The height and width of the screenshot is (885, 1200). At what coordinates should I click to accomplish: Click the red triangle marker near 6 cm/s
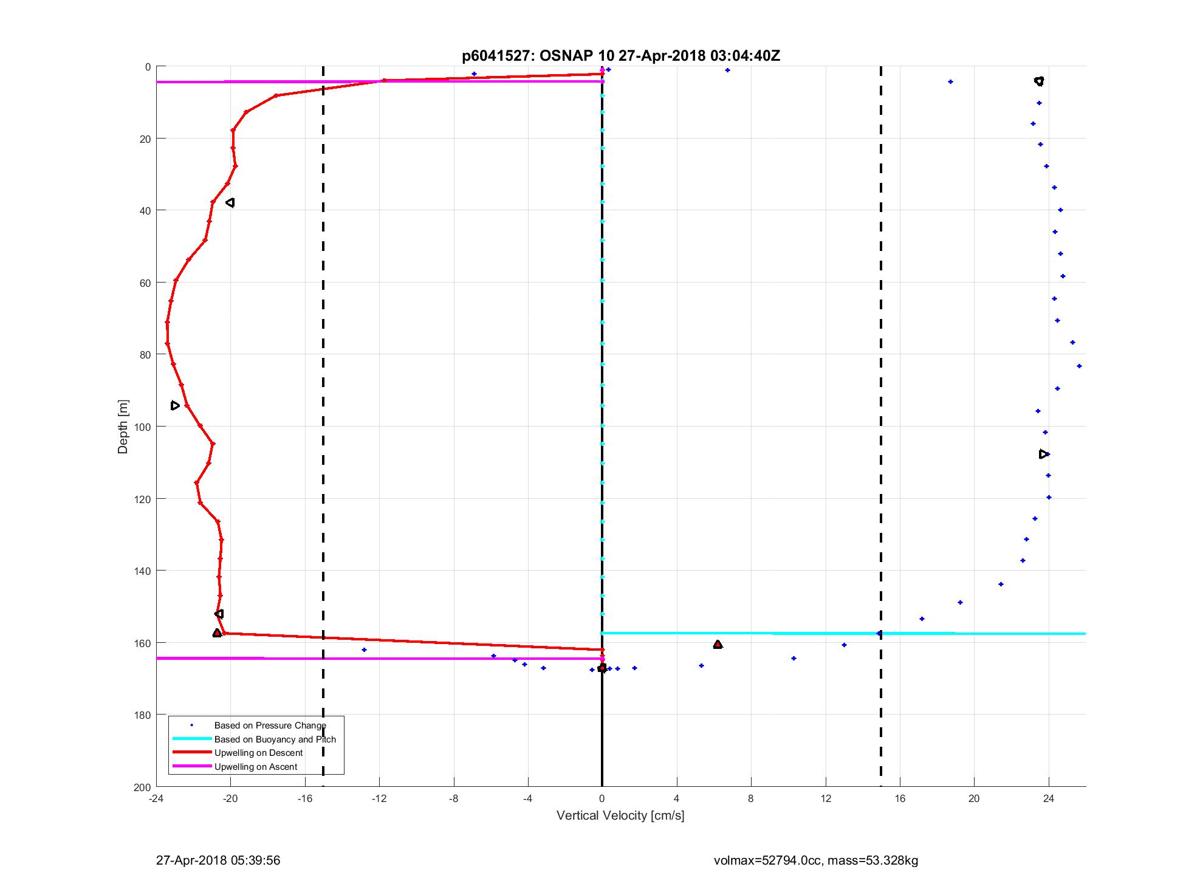[x=718, y=644]
